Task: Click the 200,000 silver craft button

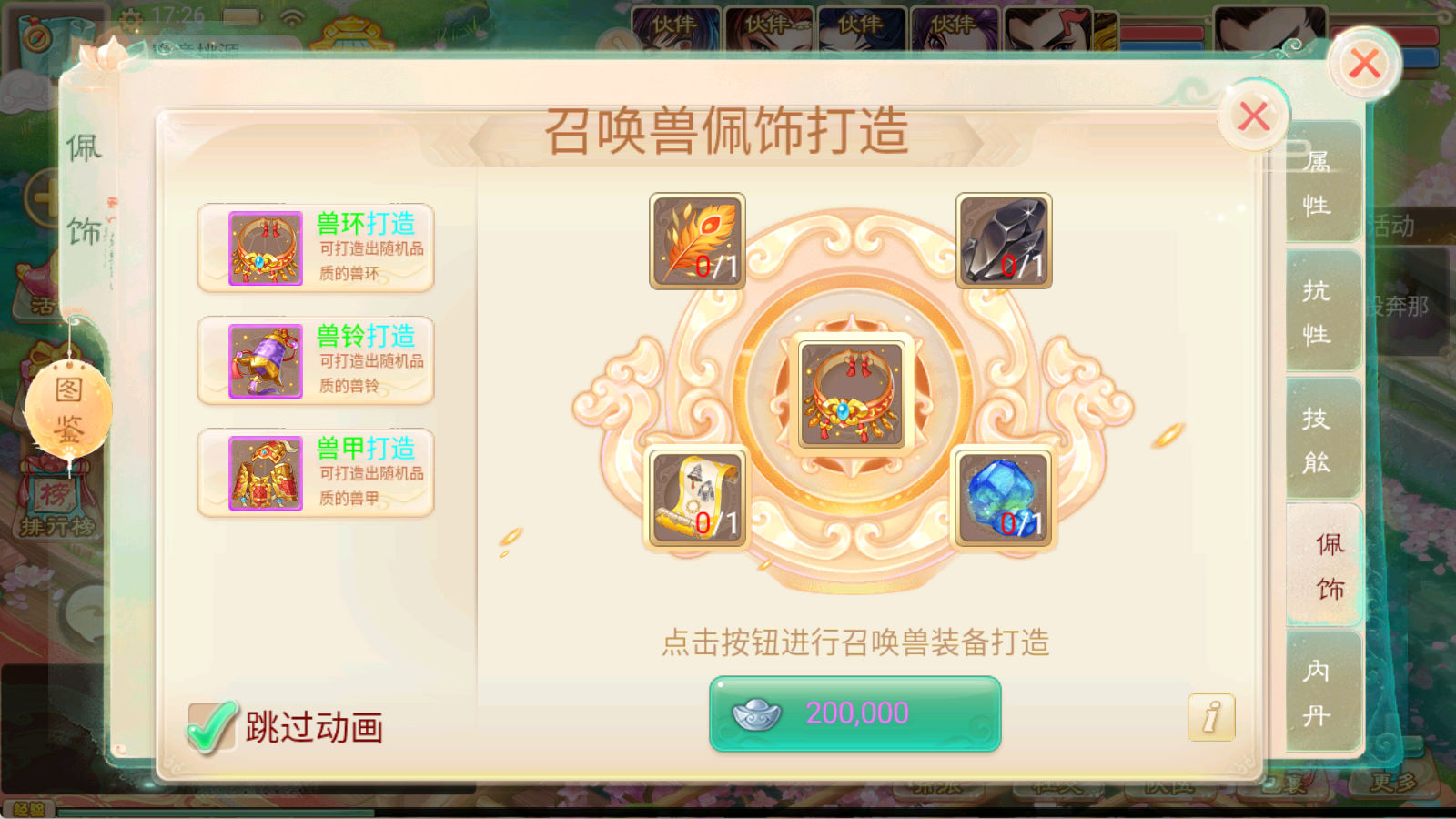Action: (855, 713)
